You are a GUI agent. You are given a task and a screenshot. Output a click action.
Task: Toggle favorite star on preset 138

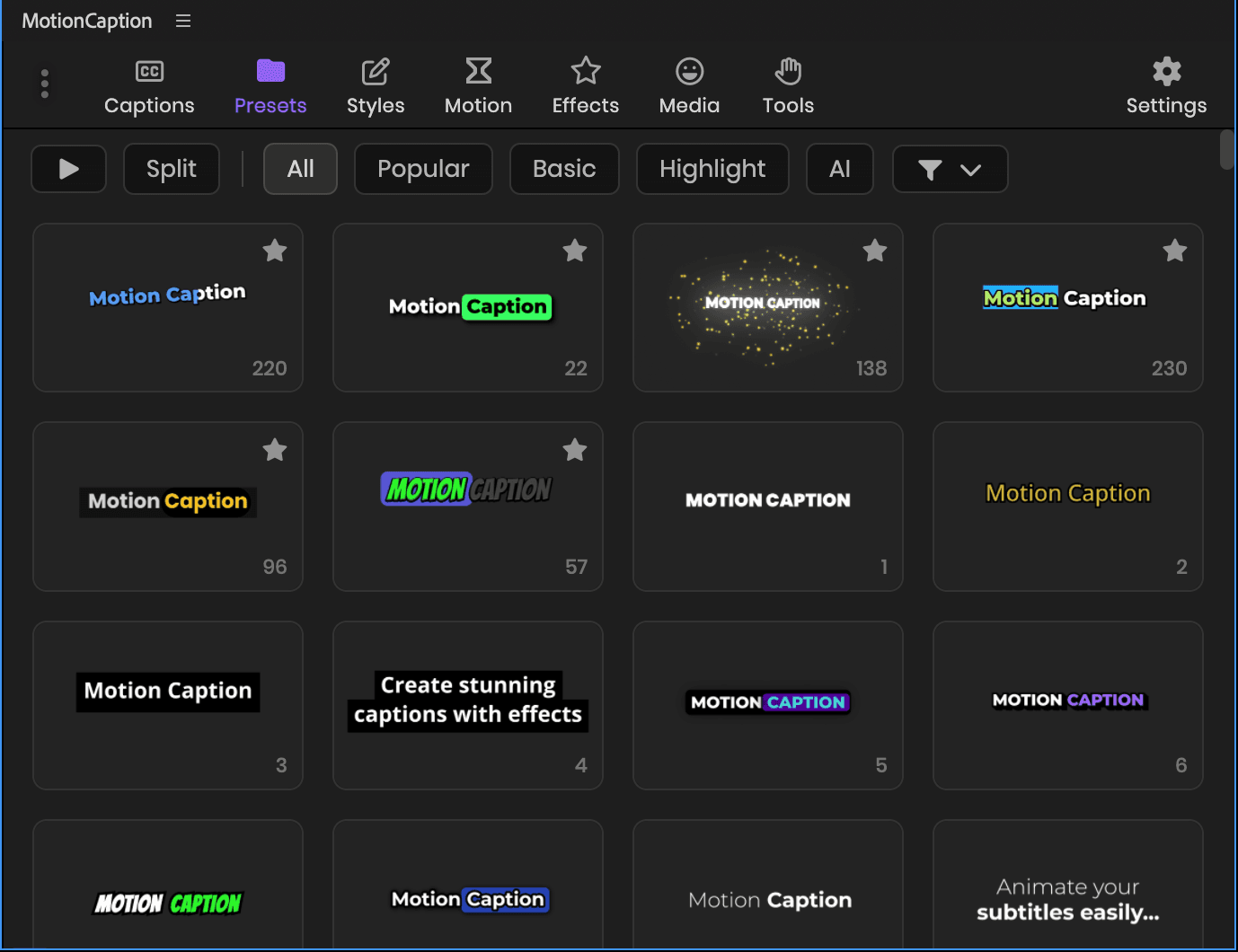875,251
